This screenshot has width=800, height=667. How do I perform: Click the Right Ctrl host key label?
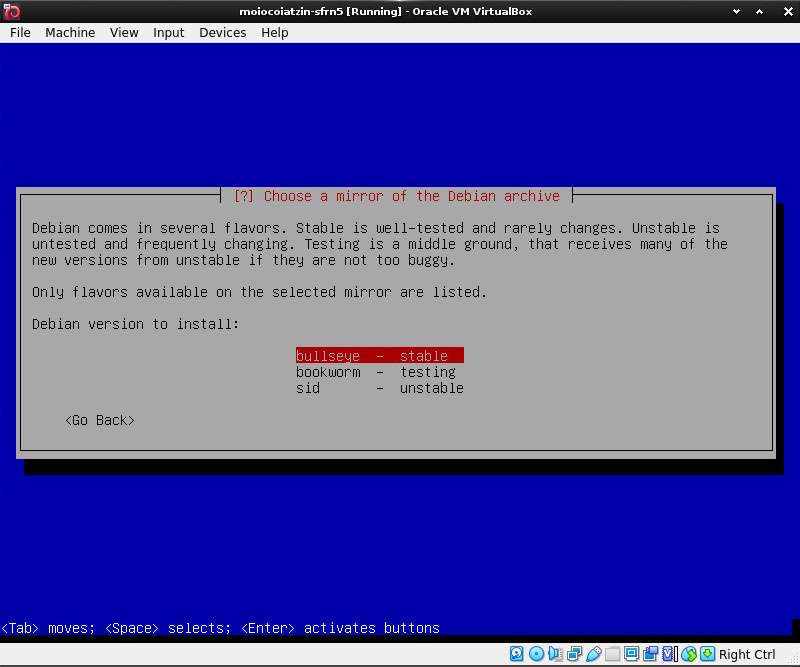[747, 654]
